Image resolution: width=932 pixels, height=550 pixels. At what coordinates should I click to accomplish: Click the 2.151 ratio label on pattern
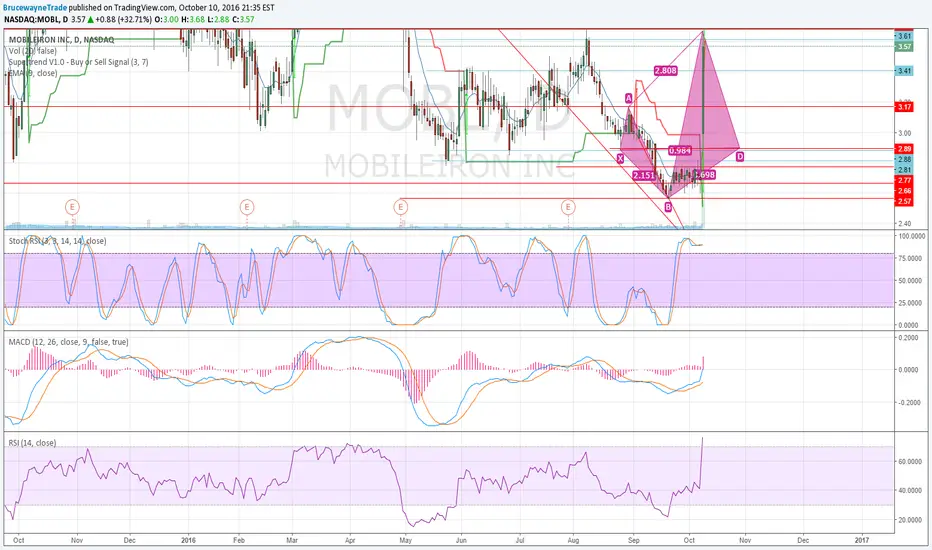click(643, 175)
